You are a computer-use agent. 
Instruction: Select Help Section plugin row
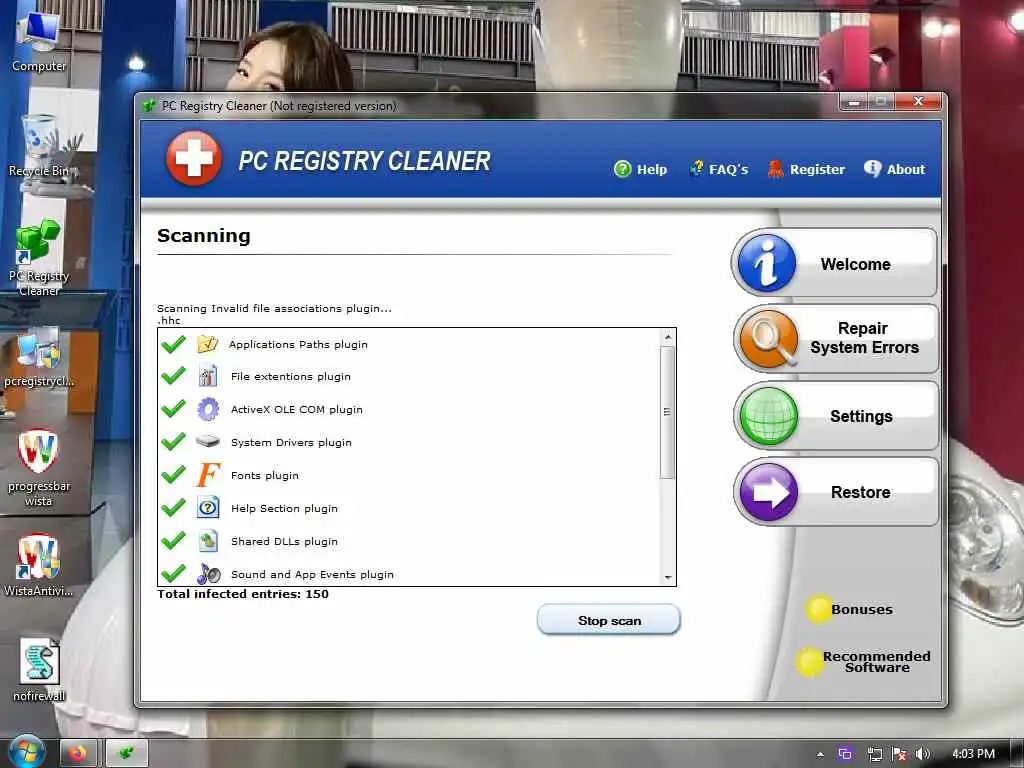[409, 508]
